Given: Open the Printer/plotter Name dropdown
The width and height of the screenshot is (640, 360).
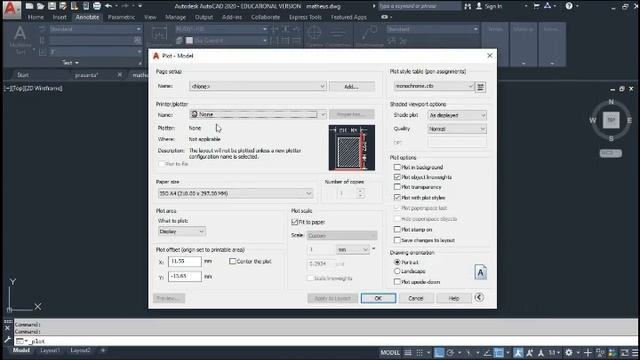Looking at the screenshot, I should click(258, 114).
